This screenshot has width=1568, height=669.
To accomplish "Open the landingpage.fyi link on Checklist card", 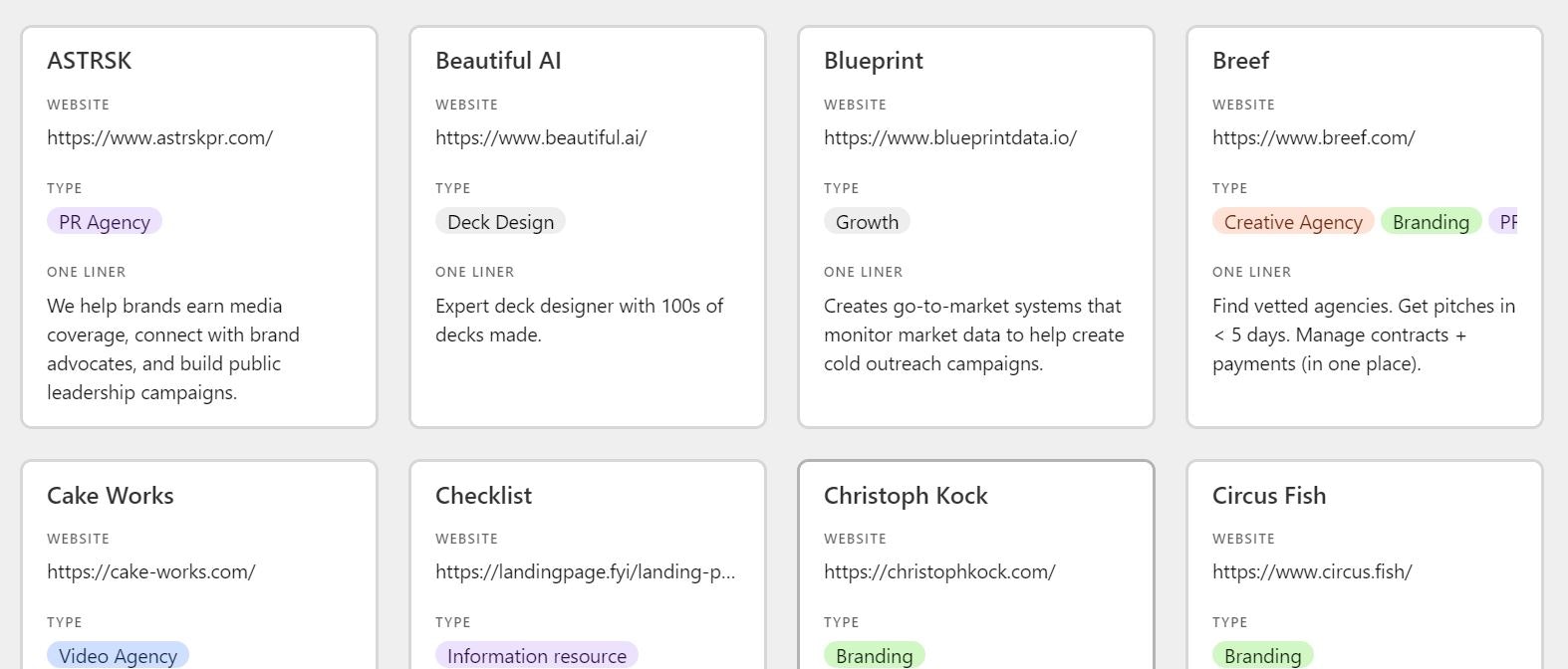I will pos(585,572).
